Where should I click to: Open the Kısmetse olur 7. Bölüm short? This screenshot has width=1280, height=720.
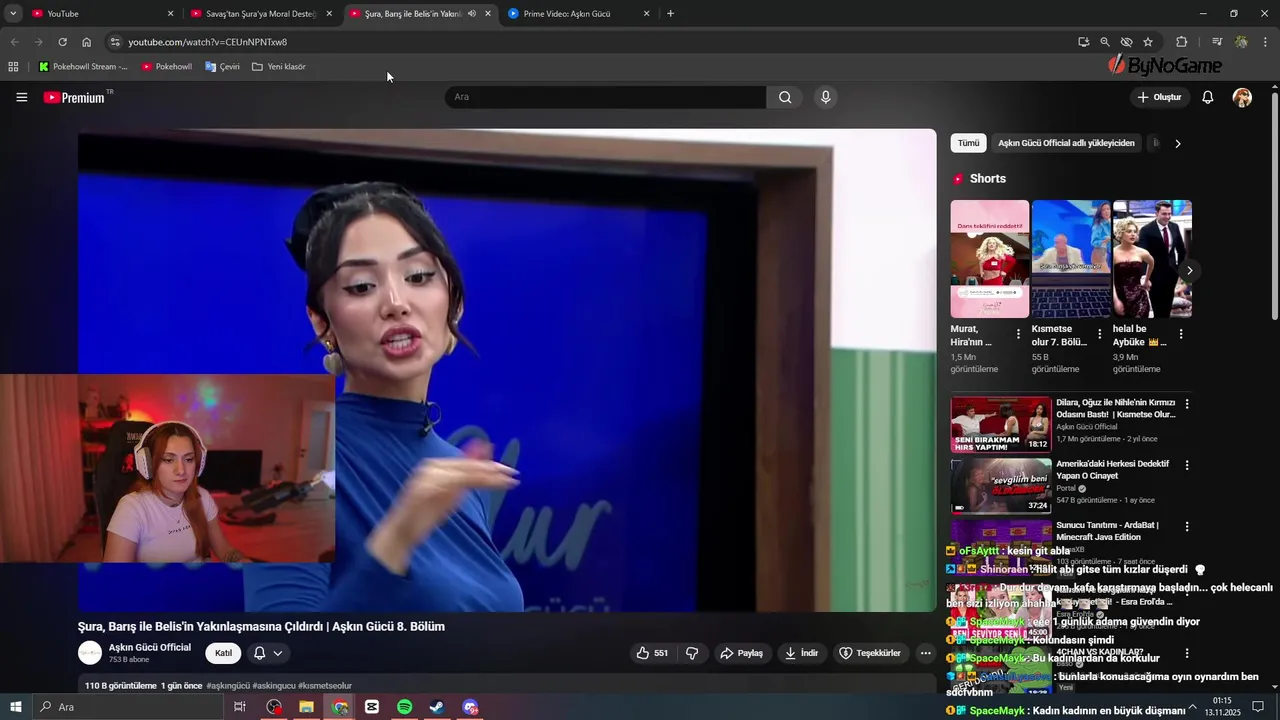[1071, 259]
